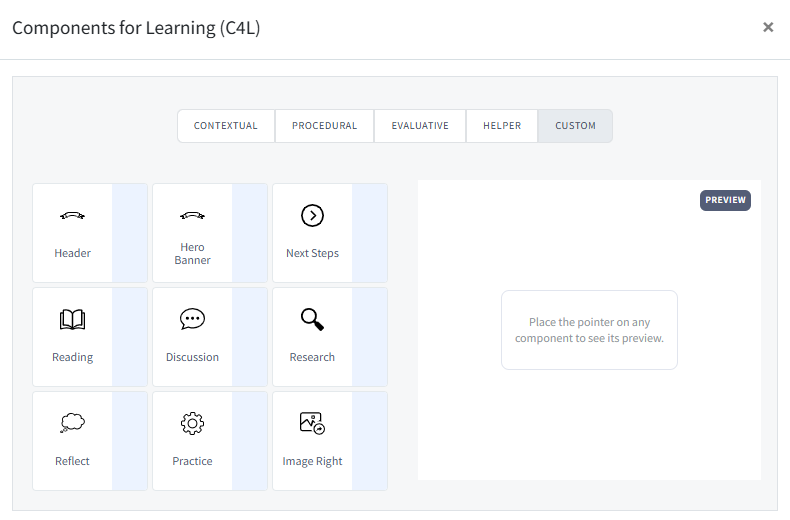This screenshot has height=520, width=790.
Task: Open the Procedural tab
Action: [x=324, y=126]
